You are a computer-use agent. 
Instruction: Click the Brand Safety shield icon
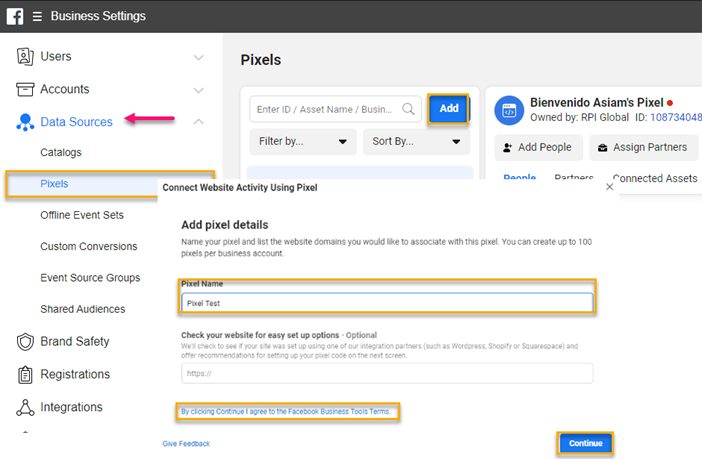[25, 342]
